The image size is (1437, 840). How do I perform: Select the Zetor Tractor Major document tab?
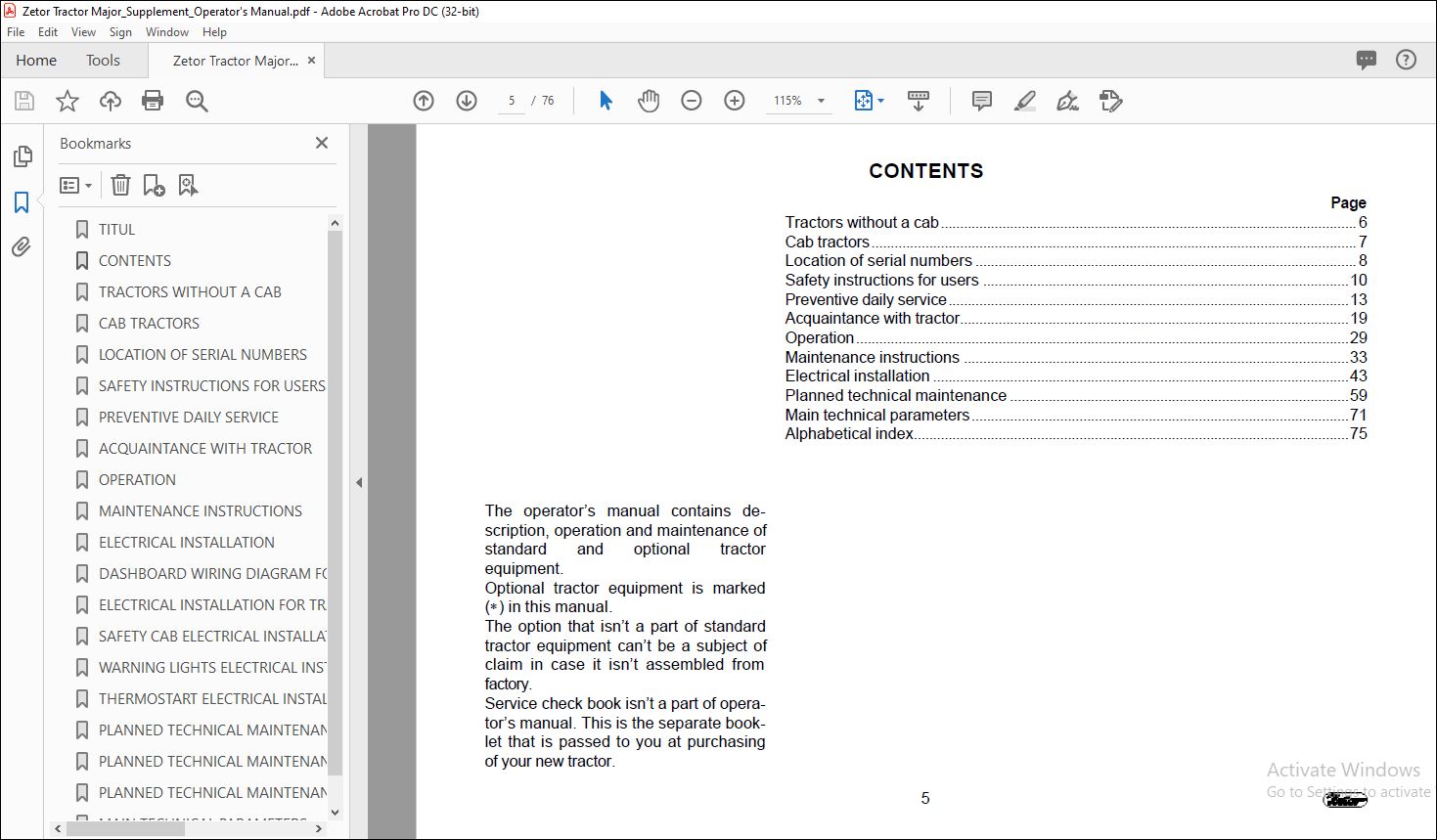(236, 61)
